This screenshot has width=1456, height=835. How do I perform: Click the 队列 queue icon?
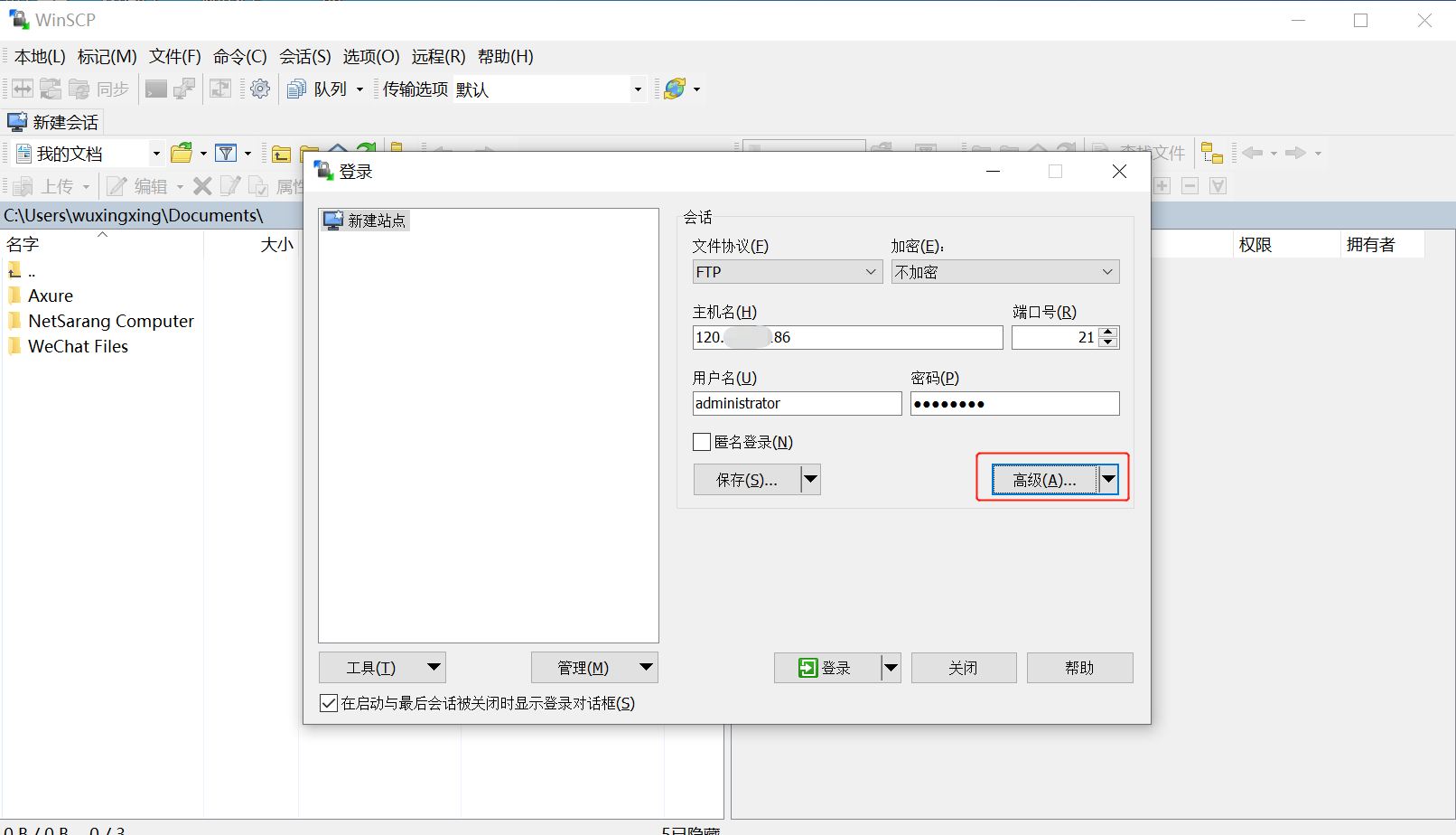point(296,89)
